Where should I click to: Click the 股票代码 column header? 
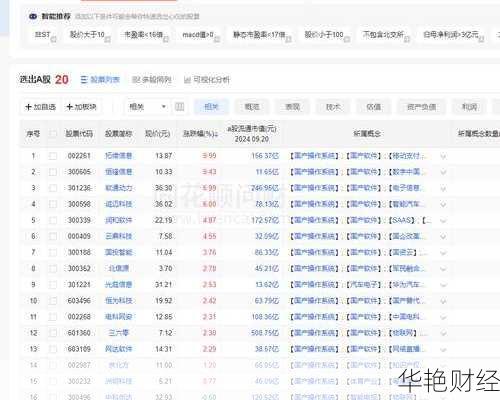(x=79, y=134)
